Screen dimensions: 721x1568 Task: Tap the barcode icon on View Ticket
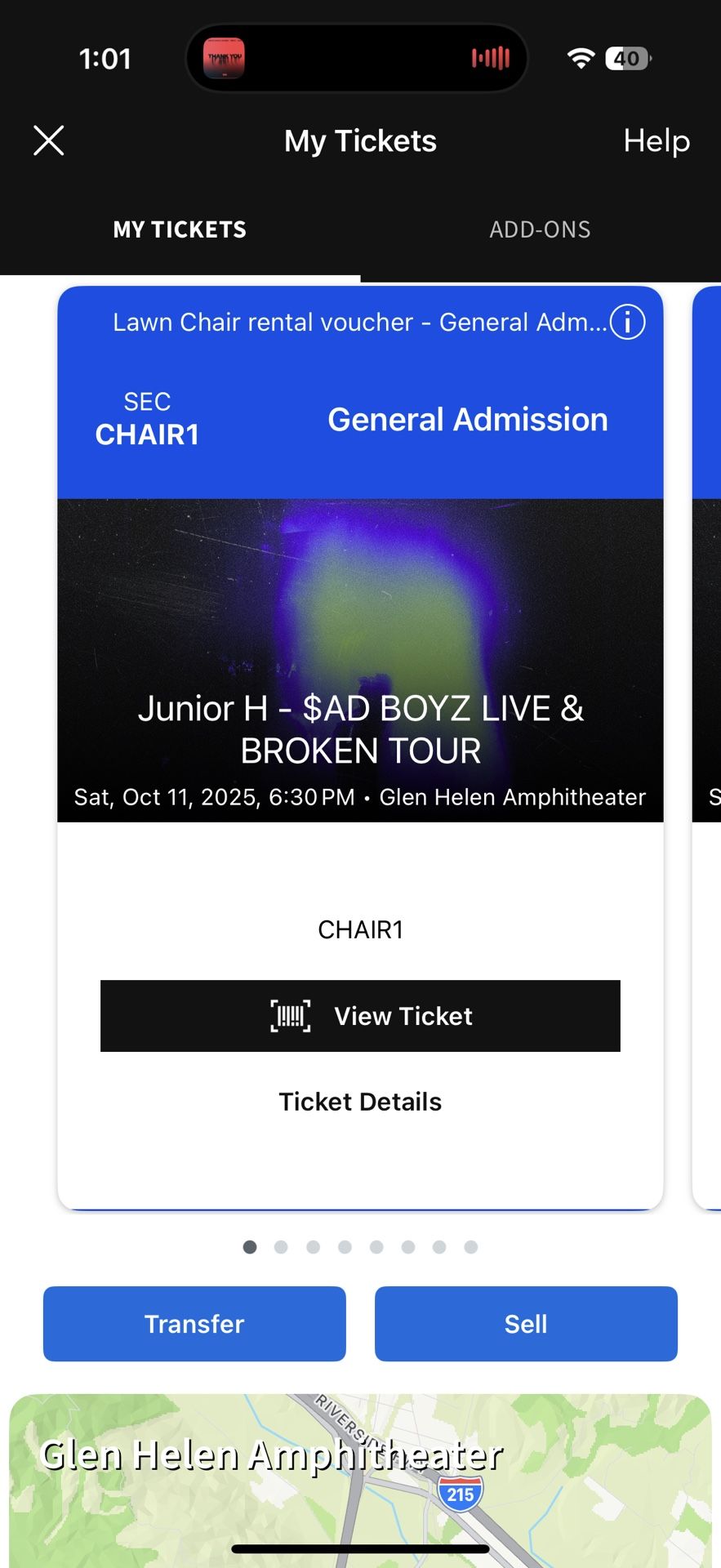[x=291, y=1016]
